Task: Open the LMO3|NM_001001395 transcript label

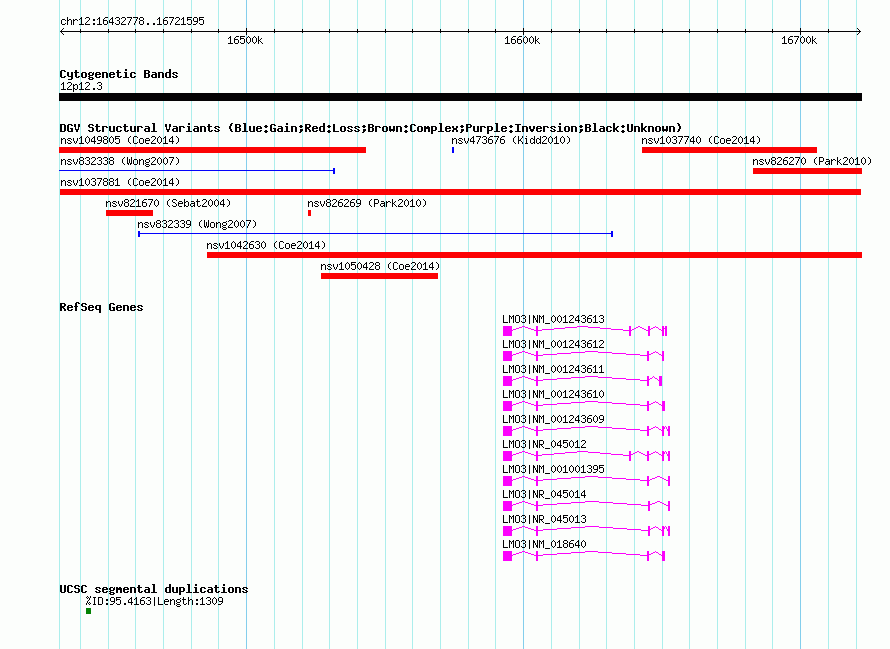Action: tap(553, 469)
